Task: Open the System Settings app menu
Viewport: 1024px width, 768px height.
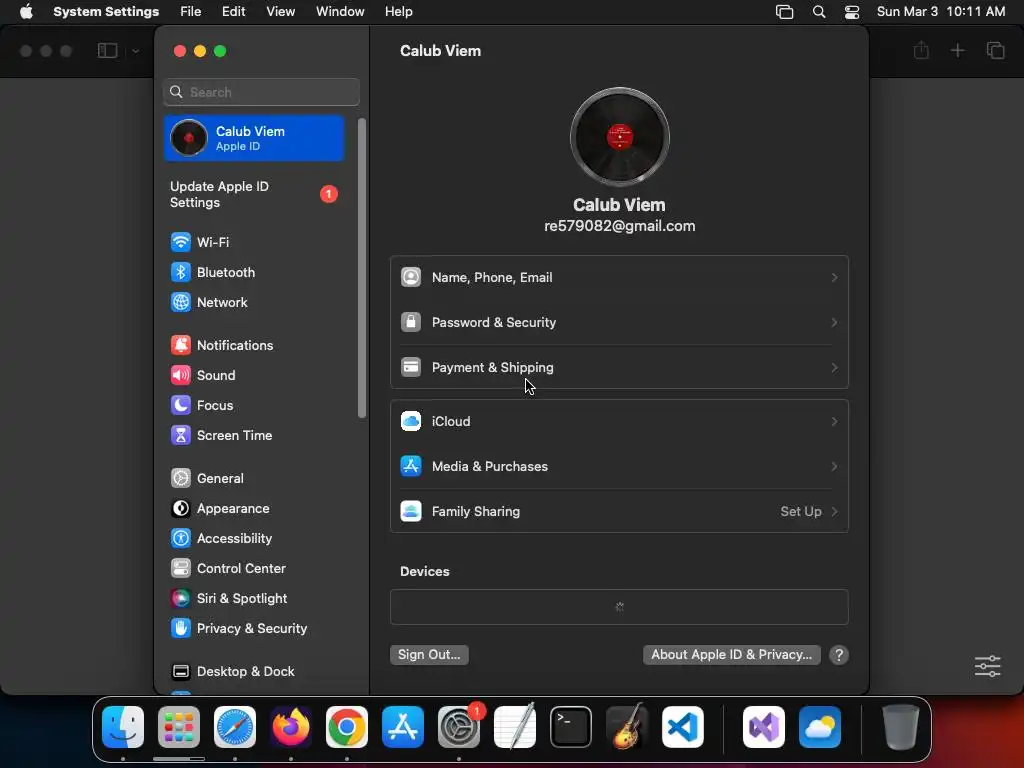Action: point(106,12)
